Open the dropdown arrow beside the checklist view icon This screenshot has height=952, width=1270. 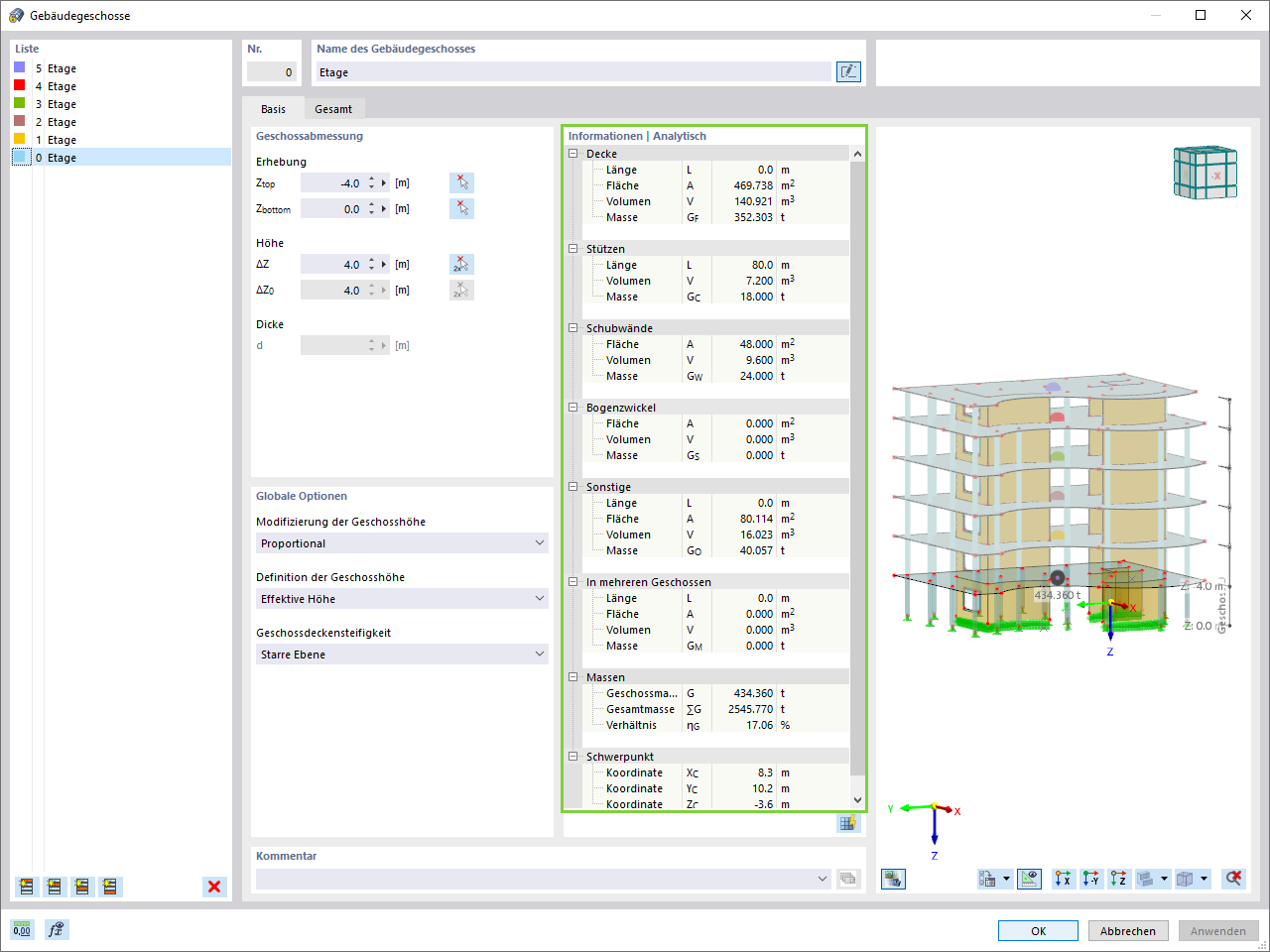(x=1006, y=879)
